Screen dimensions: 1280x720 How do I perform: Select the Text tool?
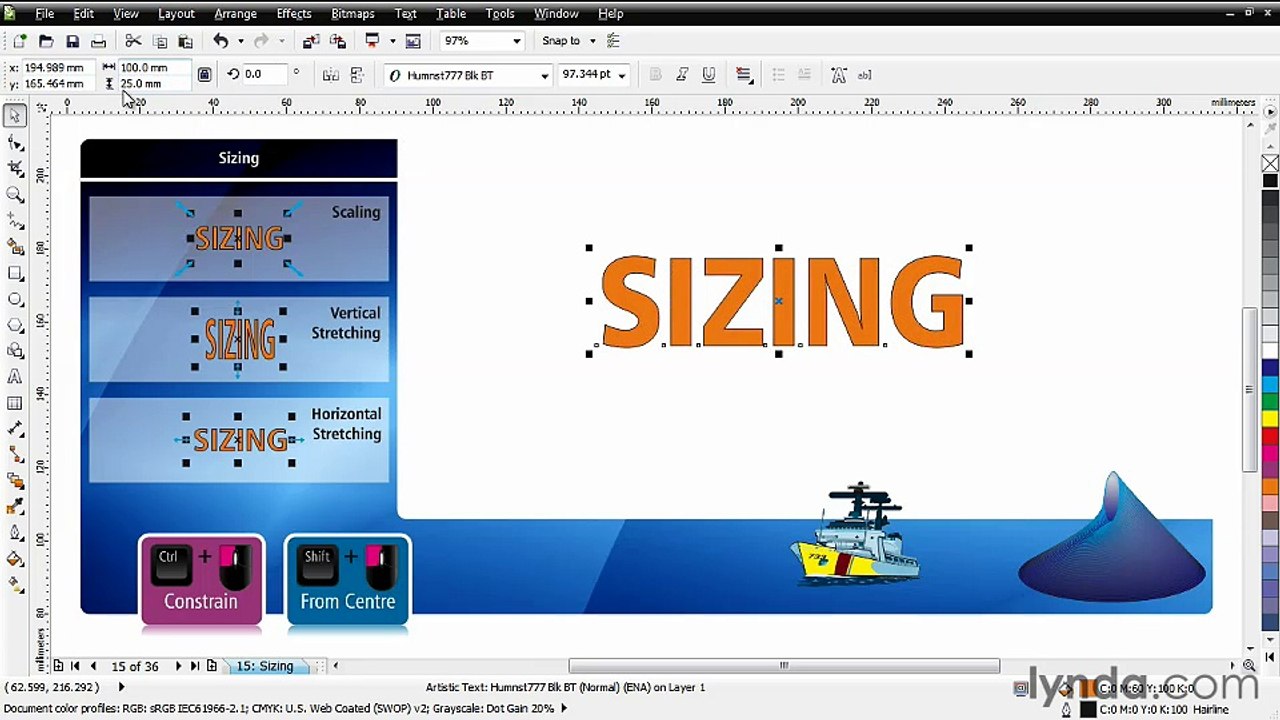pyautogui.click(x=15, y=377)
